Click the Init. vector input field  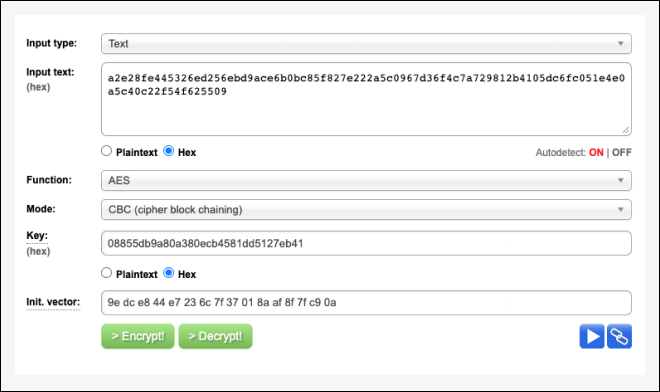[366, 303]
